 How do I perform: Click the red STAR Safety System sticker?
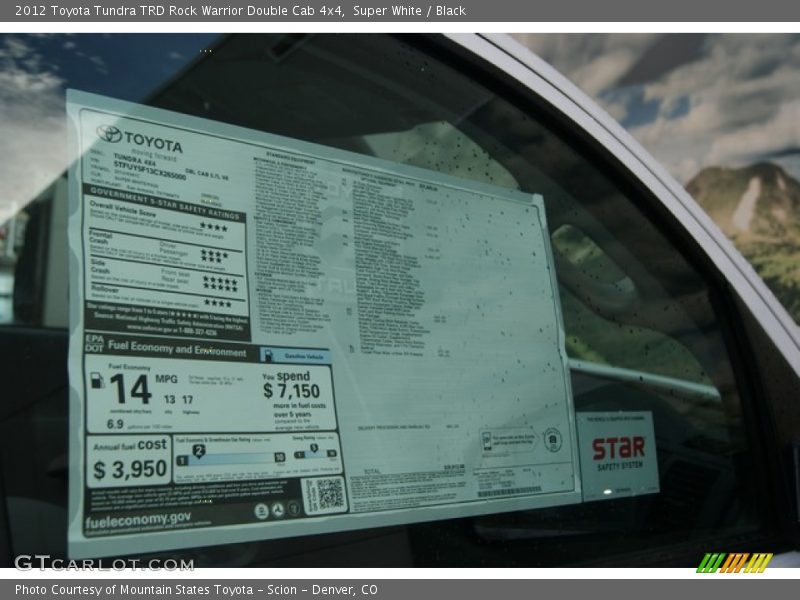coord(617,456)
